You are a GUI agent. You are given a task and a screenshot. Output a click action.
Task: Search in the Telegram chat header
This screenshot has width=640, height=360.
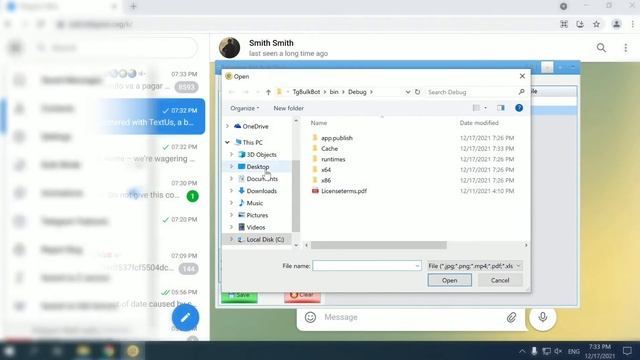pyautogui.click(x=601, y=48)
